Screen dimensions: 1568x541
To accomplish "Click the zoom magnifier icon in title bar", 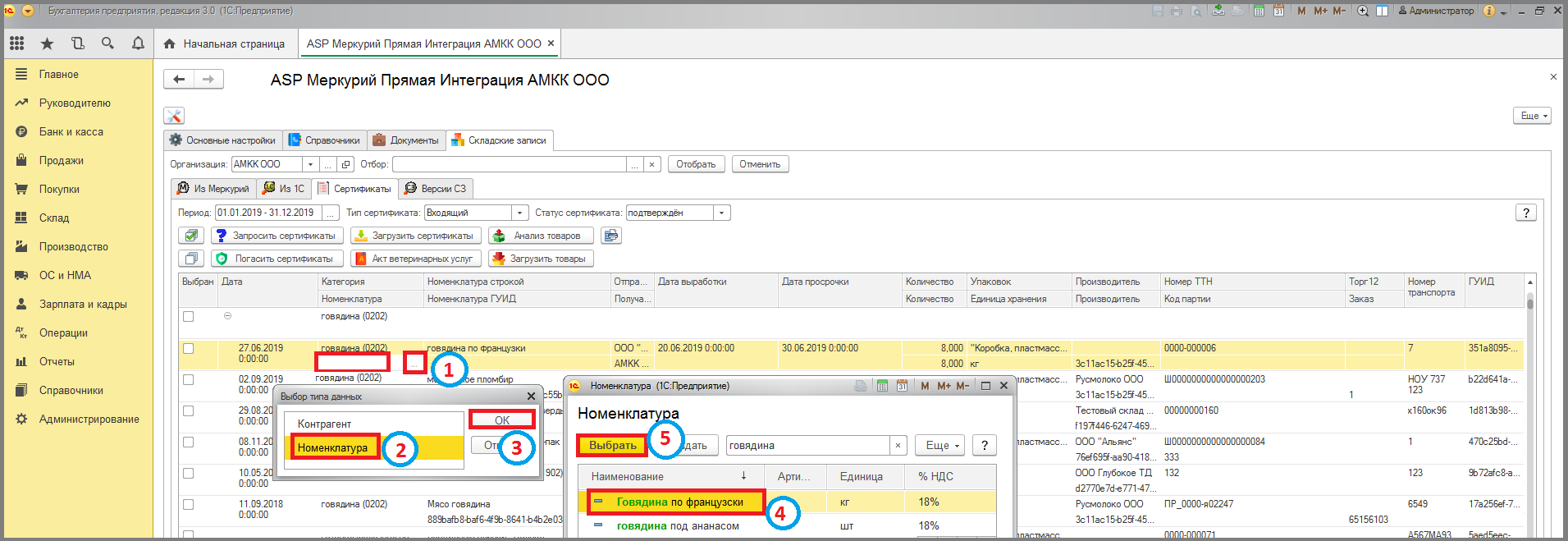I will coord(1363,11).
